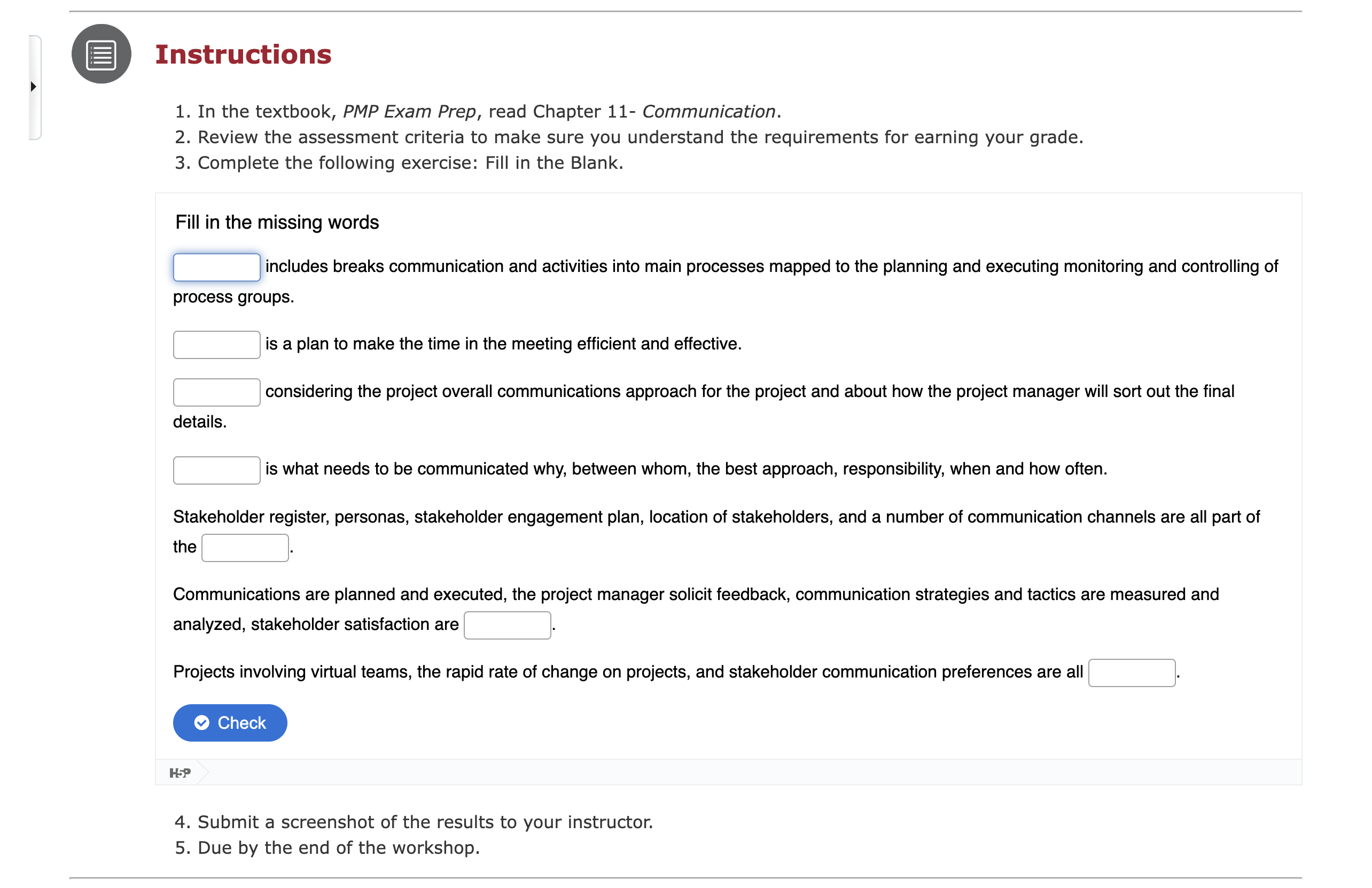The image size is (1372, 888).
Task: Expand the collapsed left sidebar using the arrow
Action: coord(34,87)
